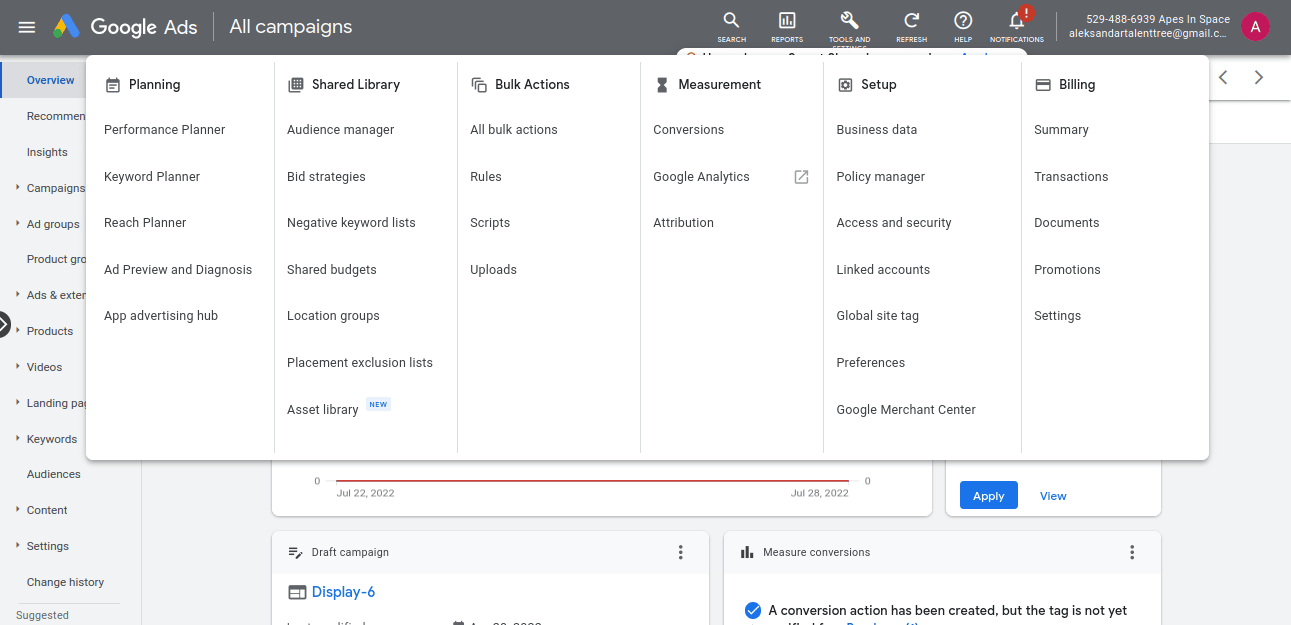Click the View link
The height and width of the screenshot is (625, 1291).
point(1053,496)
